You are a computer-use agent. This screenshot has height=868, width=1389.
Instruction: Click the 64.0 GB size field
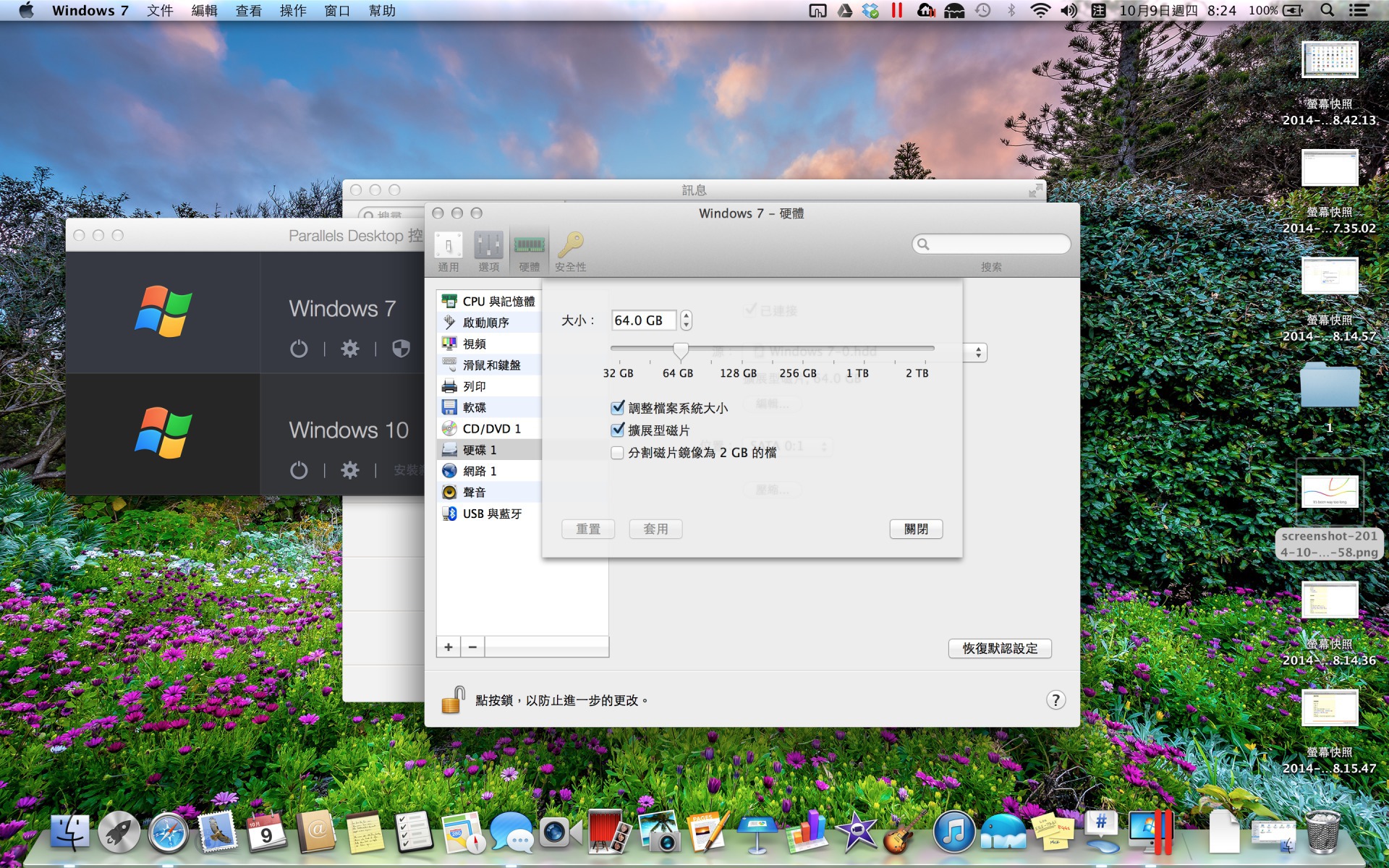coord(644,320)
